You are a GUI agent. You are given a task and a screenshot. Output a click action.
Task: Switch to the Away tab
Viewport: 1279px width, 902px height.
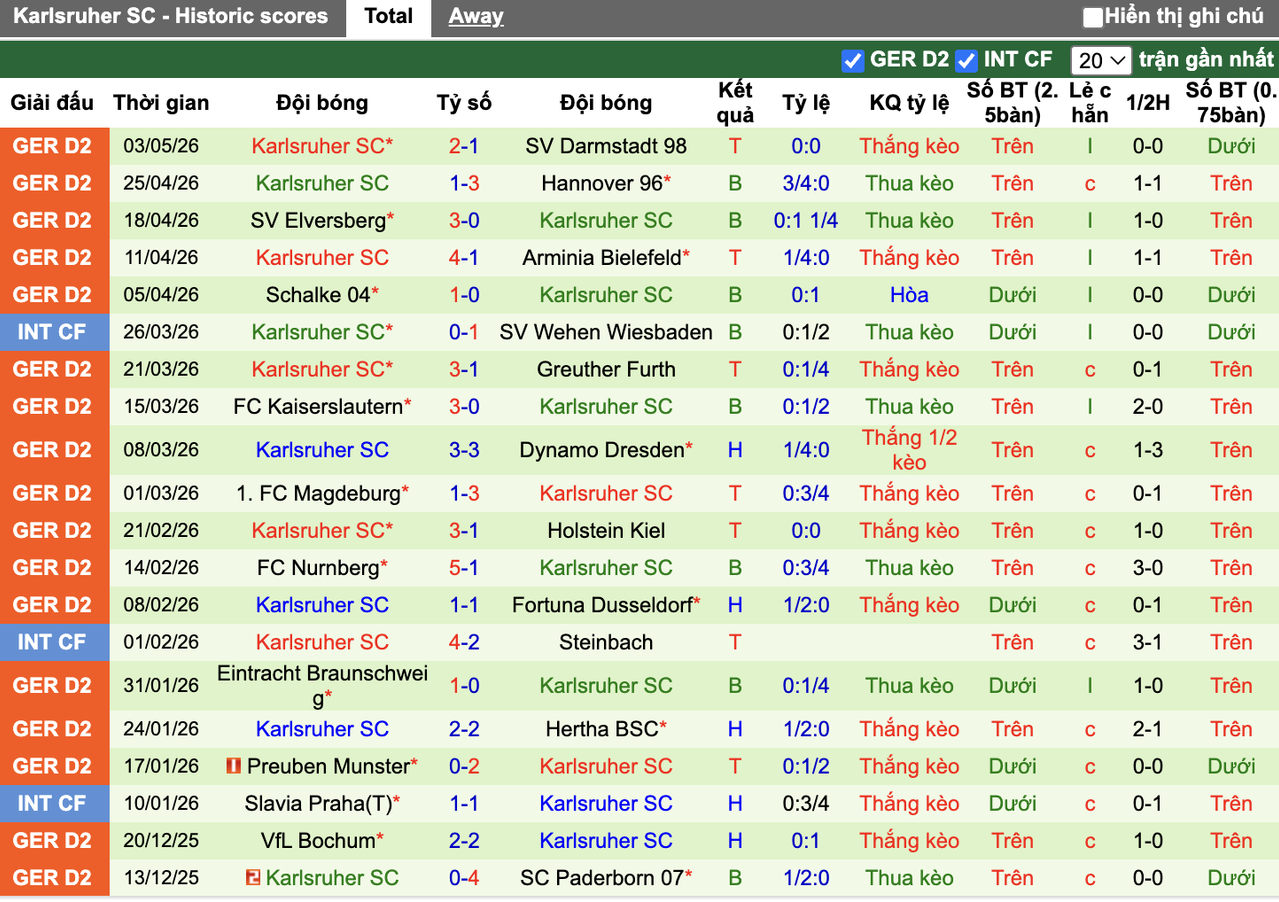click(476, 17)
